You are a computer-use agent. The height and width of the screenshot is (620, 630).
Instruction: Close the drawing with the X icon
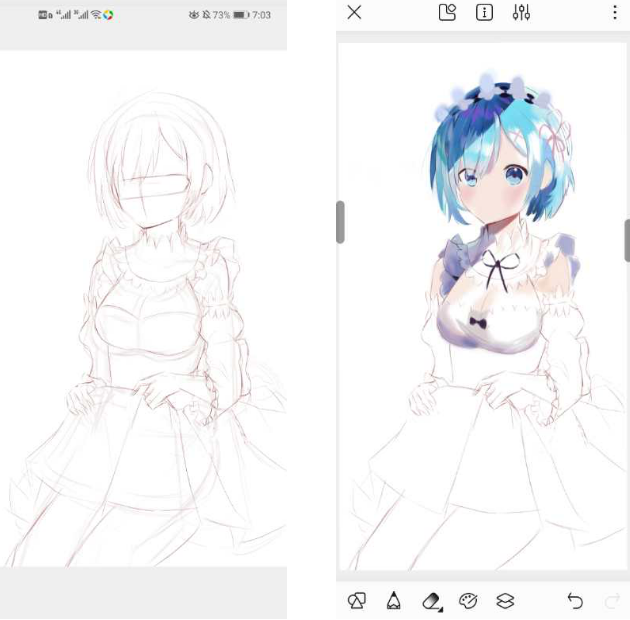(354, 12)
